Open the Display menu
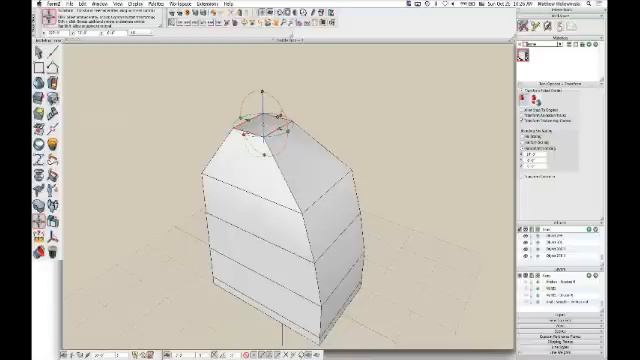The height and width of the screenshot is (360, 640). 135,4
